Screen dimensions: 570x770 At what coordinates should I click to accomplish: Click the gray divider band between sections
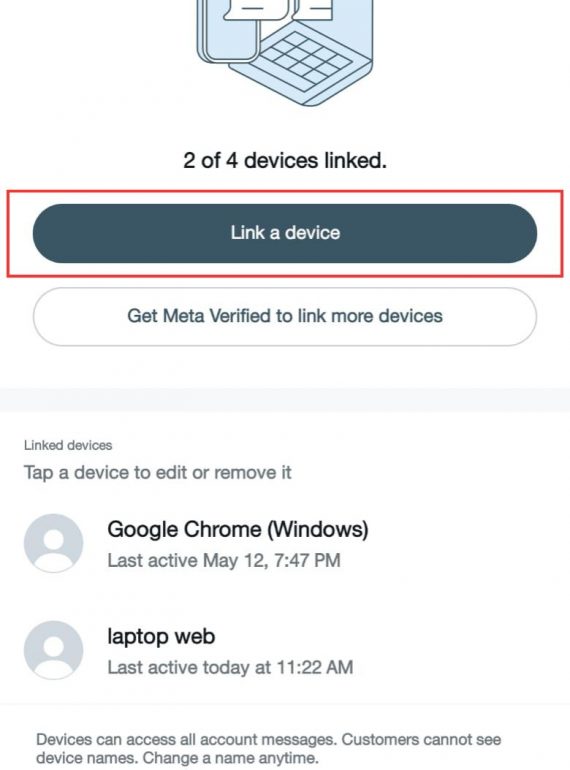[285, 400]
